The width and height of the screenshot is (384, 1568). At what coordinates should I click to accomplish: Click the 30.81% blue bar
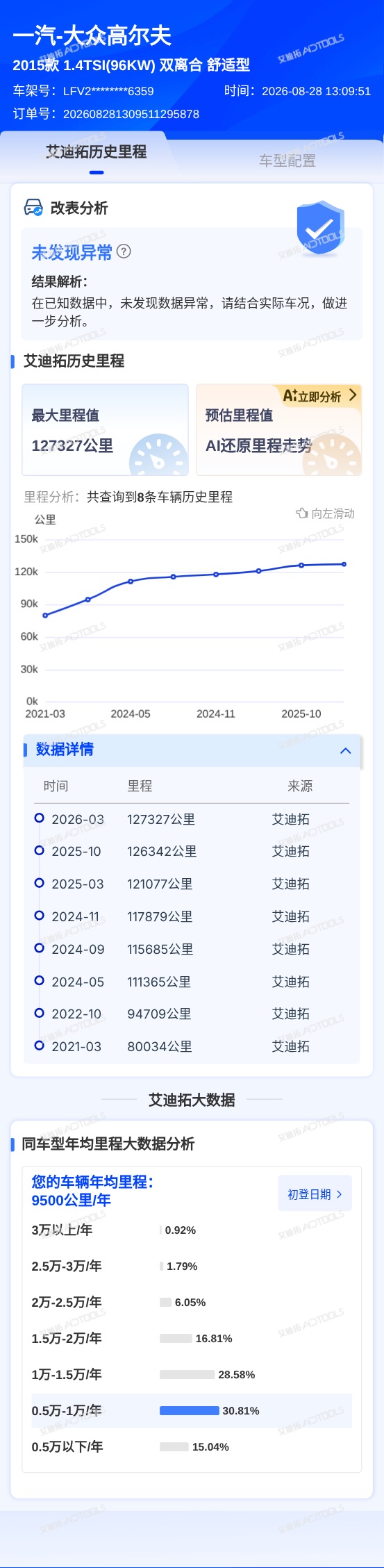tap(190, 1410)
